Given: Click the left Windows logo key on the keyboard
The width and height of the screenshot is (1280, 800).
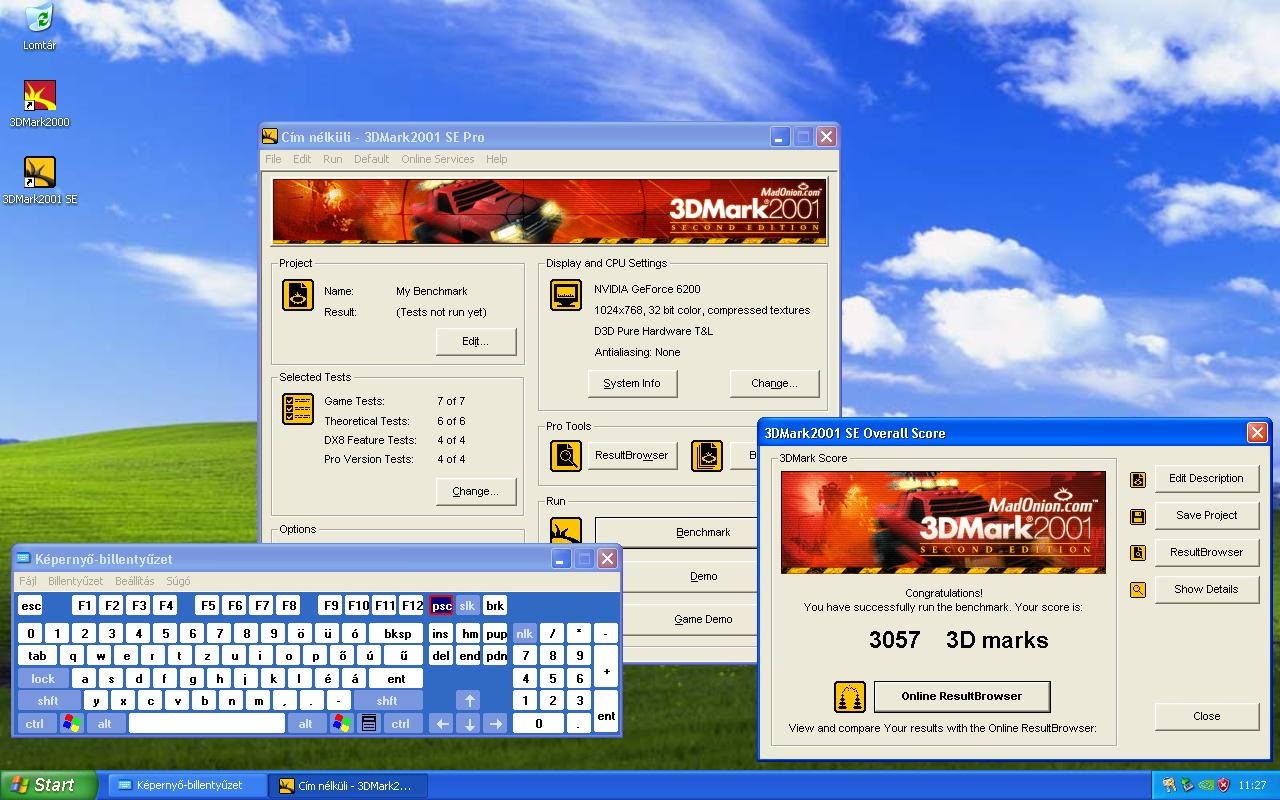Looking at the screenshot, I should (71, 723).
